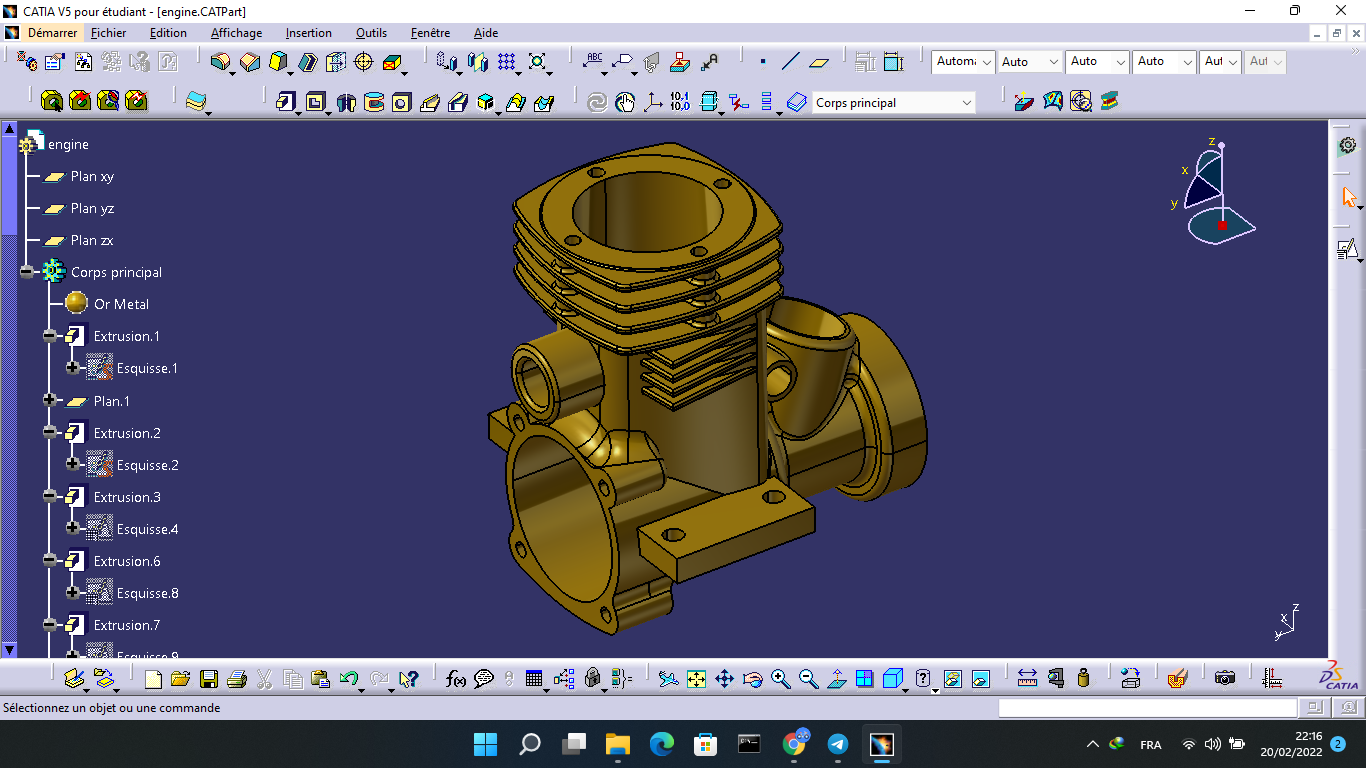This screenshot has height=768, width=1366.
Task: Click the command input field in status bar
Action: [x=1148, y=708]
